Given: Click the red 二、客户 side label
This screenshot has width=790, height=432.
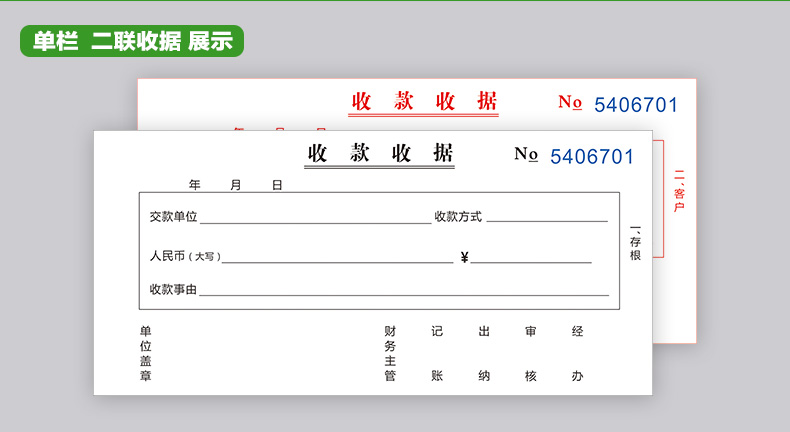Looking at the screenshot, I should tap(679, 192).
